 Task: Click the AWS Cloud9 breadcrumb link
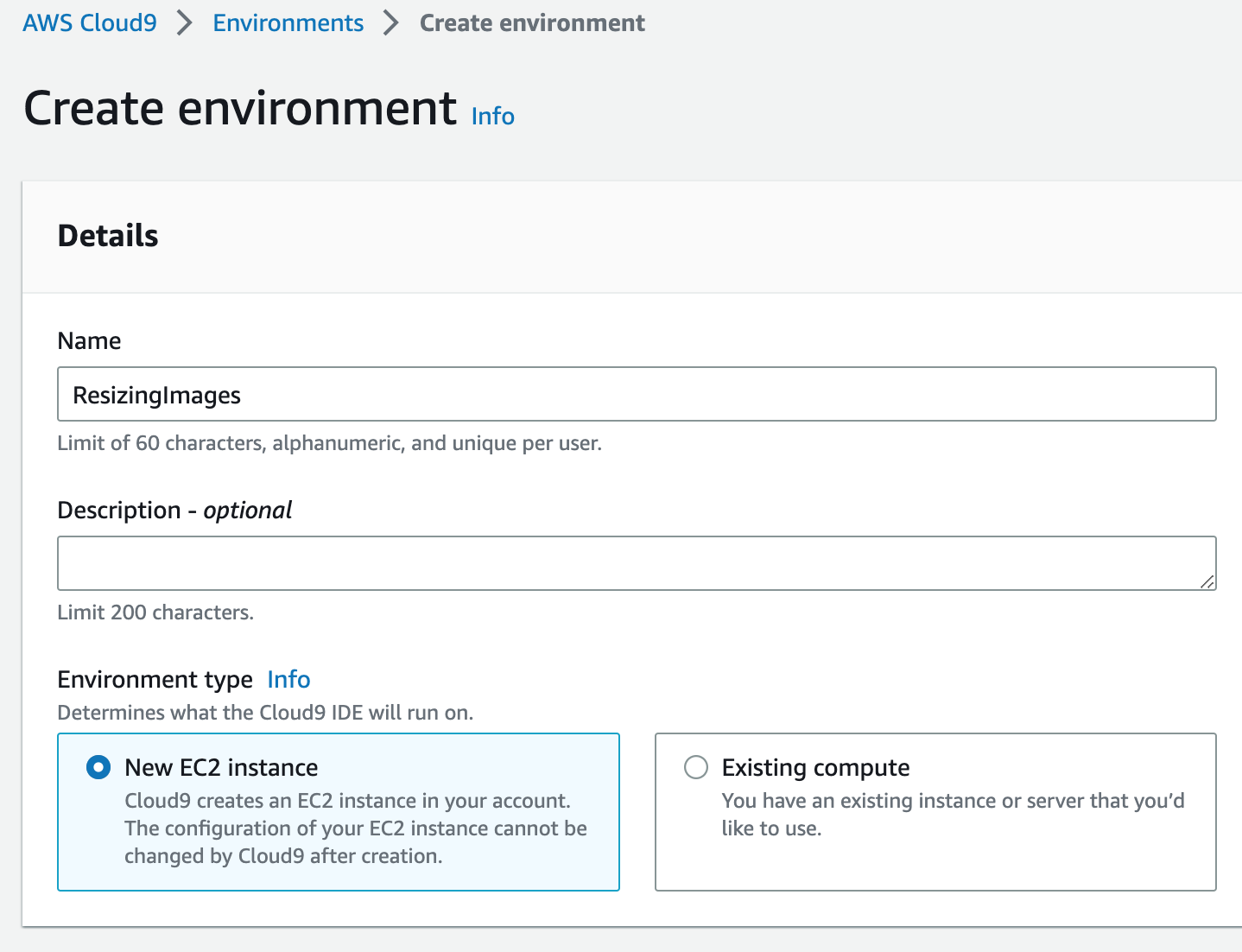click(x=90, y=22)
